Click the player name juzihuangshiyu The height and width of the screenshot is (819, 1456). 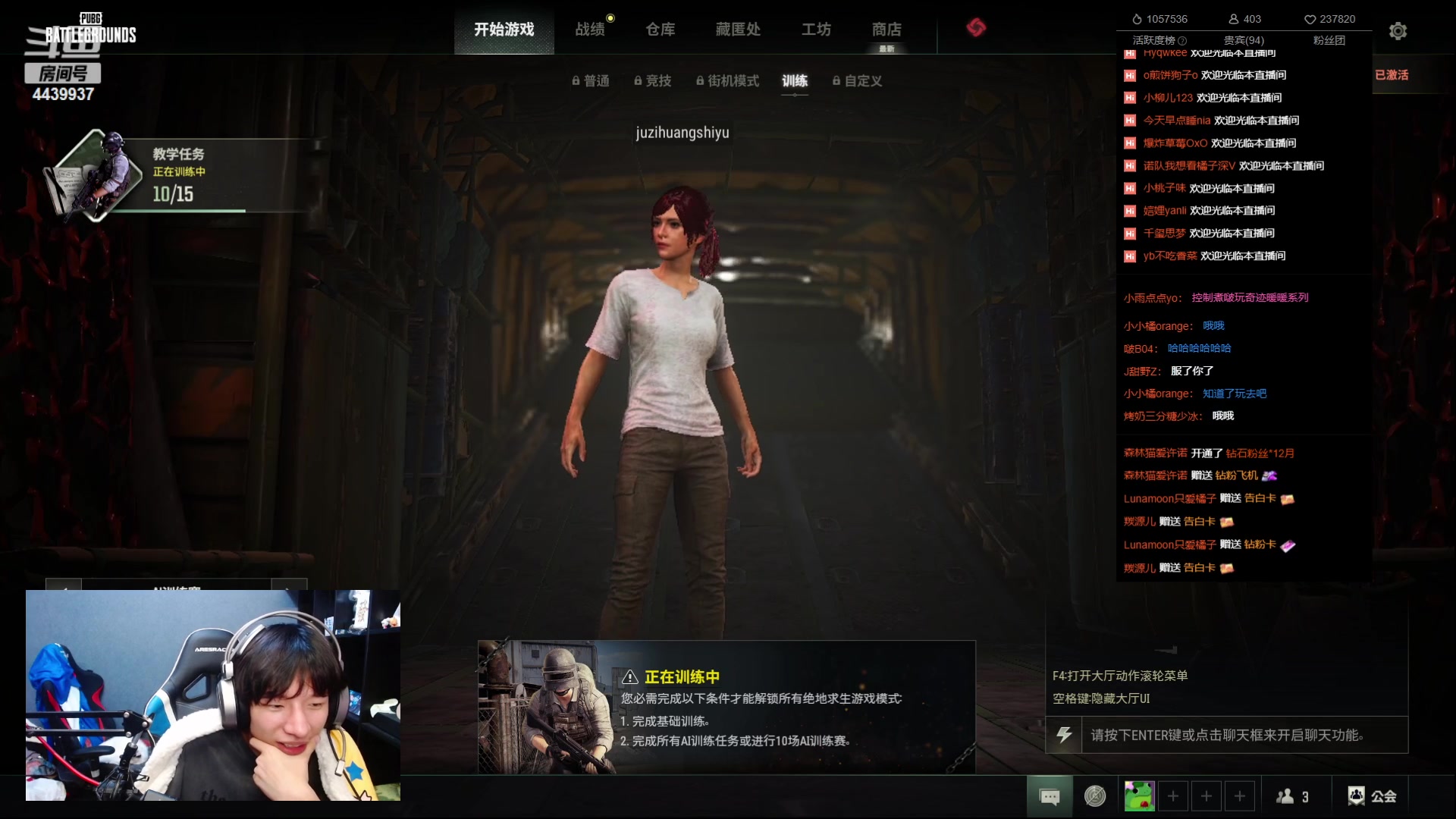coord(682,133)
